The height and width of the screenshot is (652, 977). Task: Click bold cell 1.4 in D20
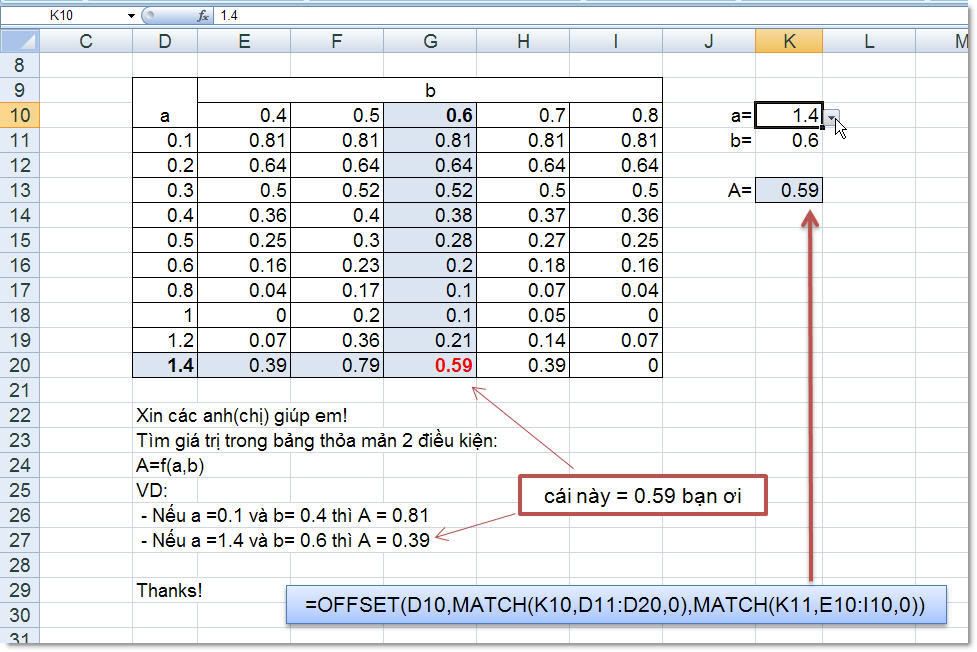coord(165,365)
